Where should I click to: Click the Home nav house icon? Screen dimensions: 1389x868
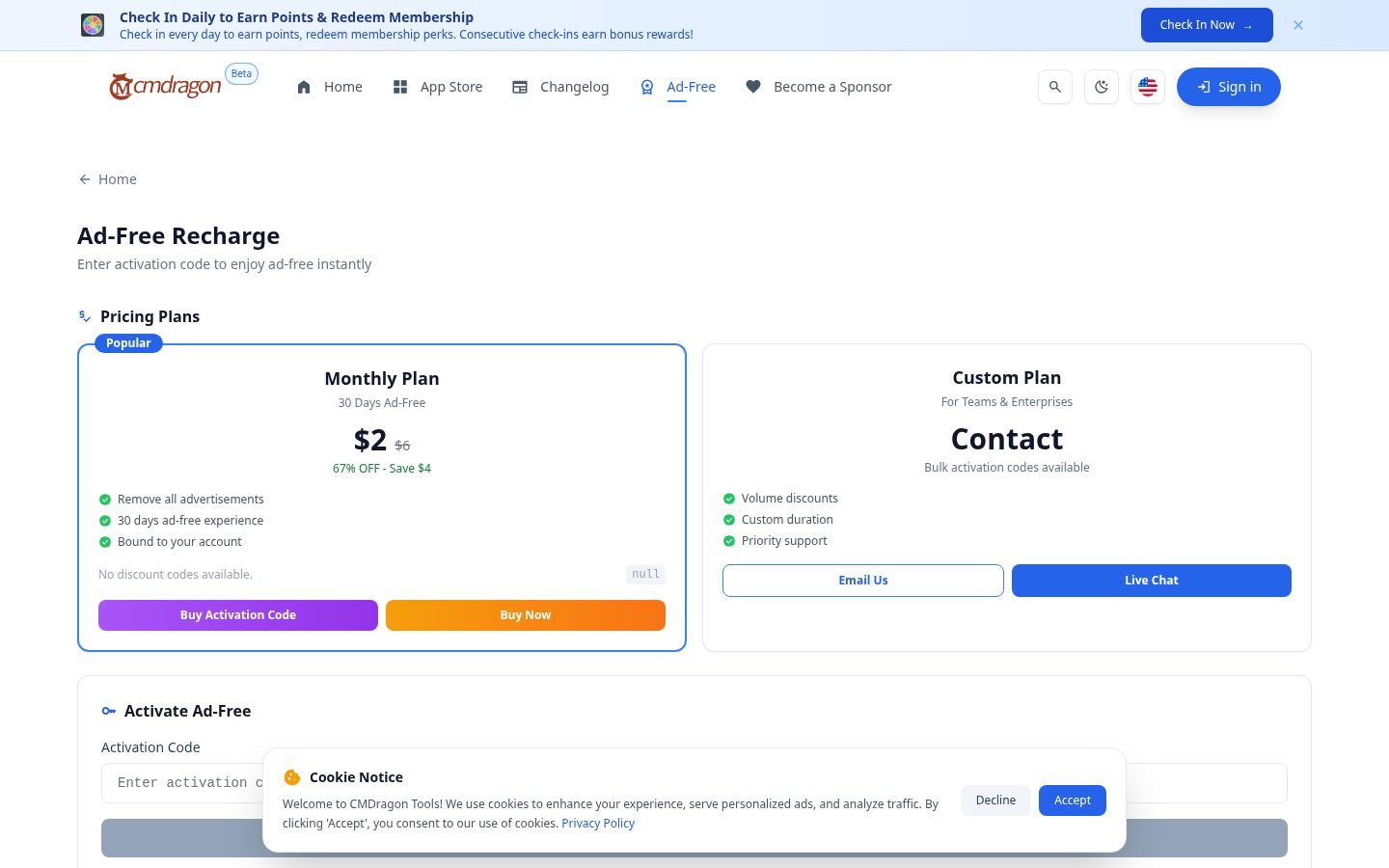pos(304,87)
